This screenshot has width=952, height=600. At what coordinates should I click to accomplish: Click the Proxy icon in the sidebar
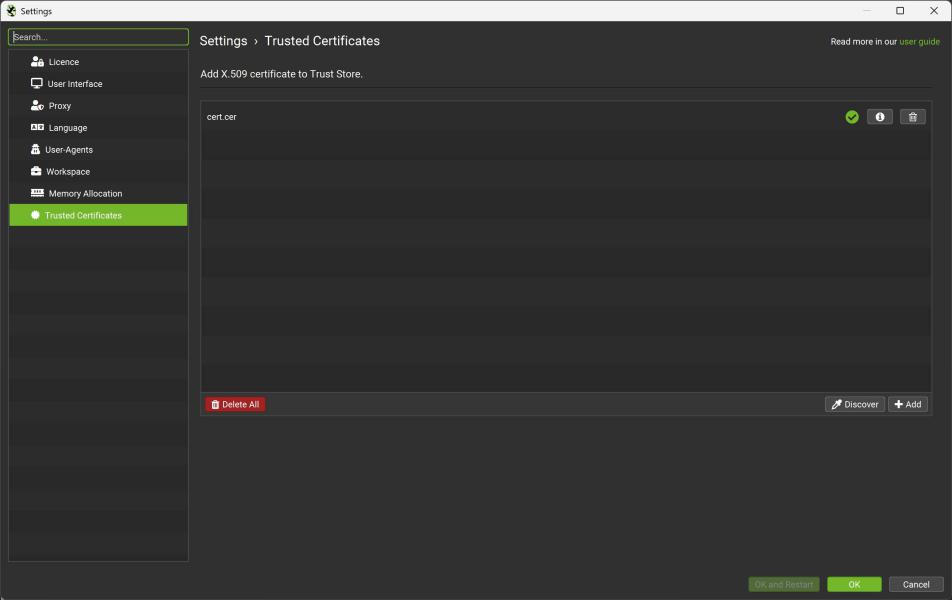[38, 106]
